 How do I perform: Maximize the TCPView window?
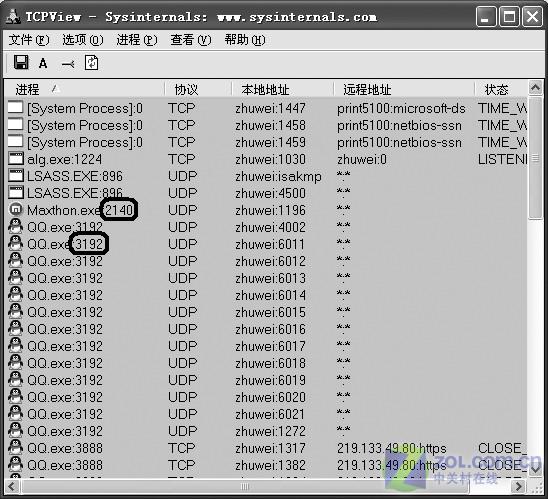coord(509,17)
